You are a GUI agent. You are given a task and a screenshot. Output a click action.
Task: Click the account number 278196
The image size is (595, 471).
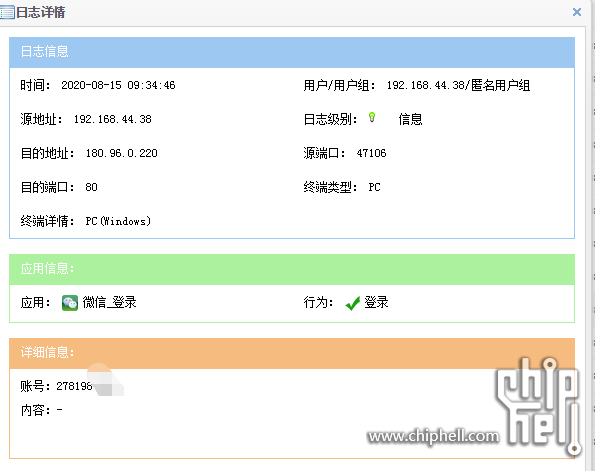click(74, 386)
